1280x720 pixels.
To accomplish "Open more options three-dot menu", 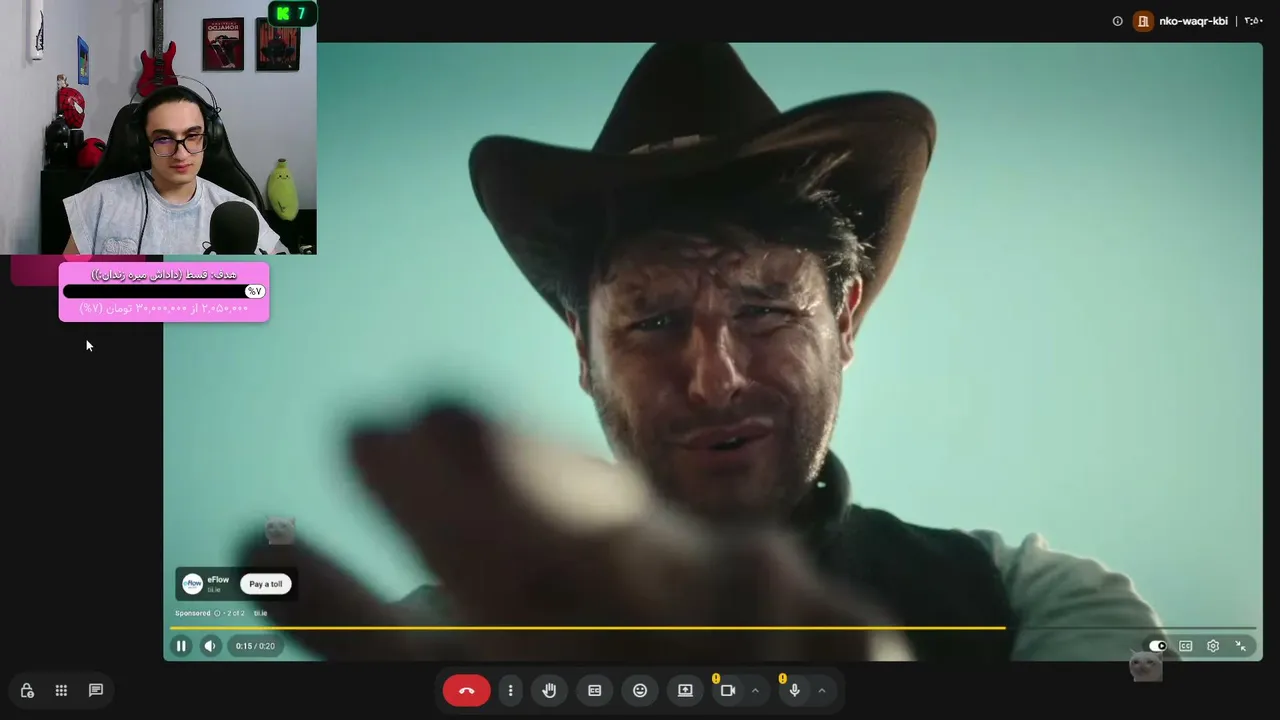I will pyautogui.click(x=510, y=690).
